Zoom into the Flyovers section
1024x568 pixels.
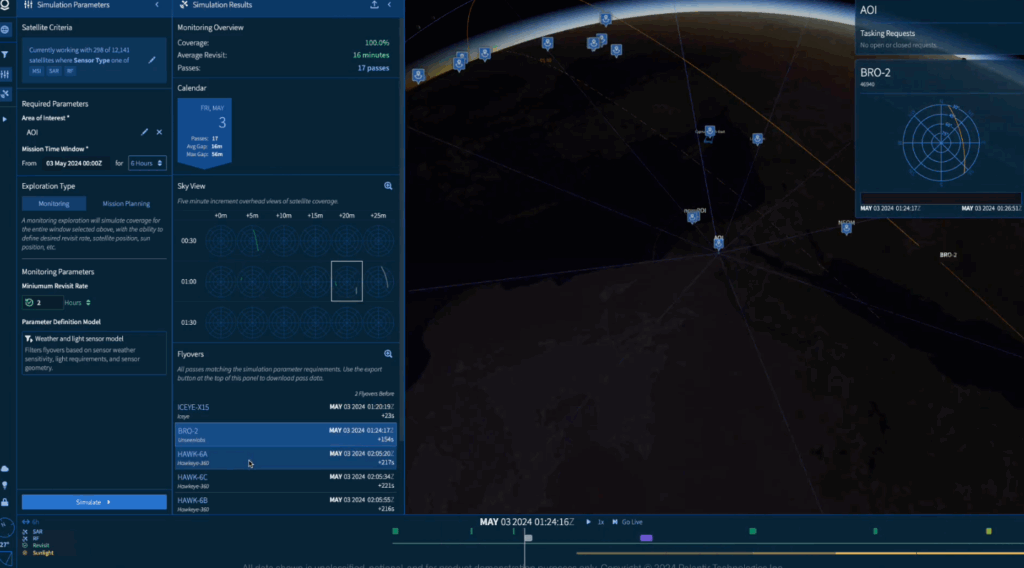click(x=388, y=354)
